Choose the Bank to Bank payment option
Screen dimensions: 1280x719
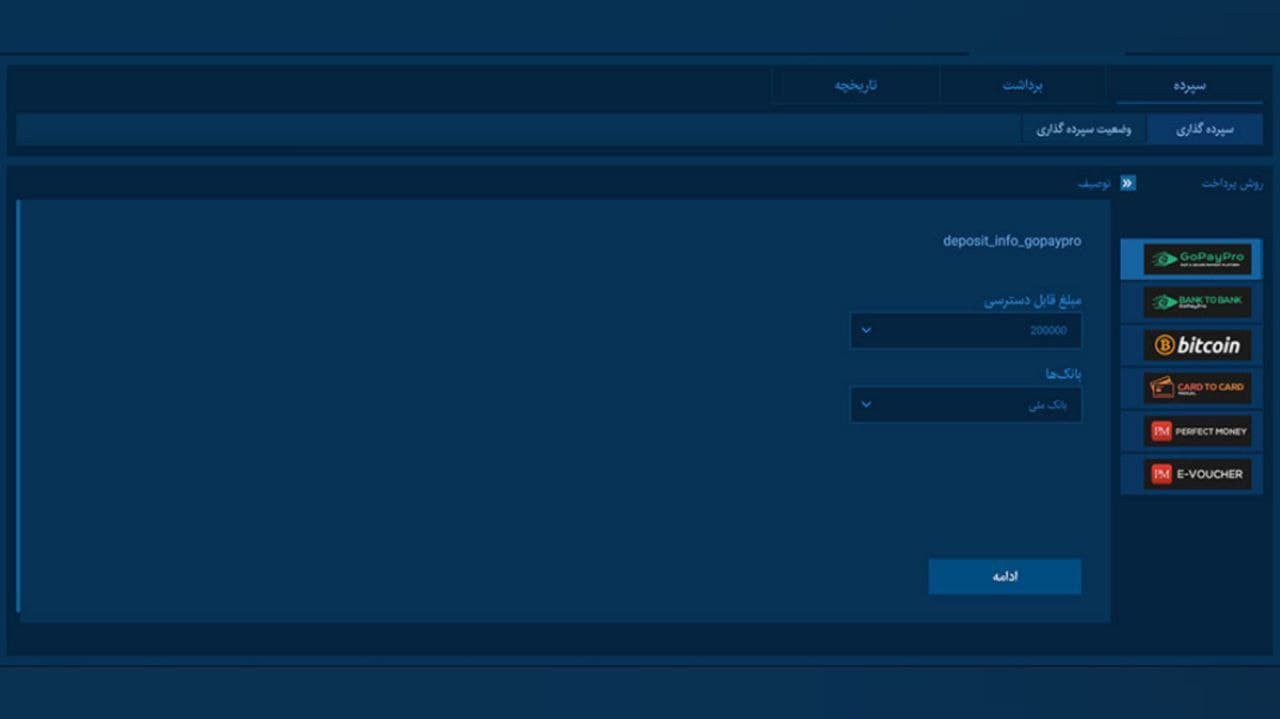(x=1196, y=302)
